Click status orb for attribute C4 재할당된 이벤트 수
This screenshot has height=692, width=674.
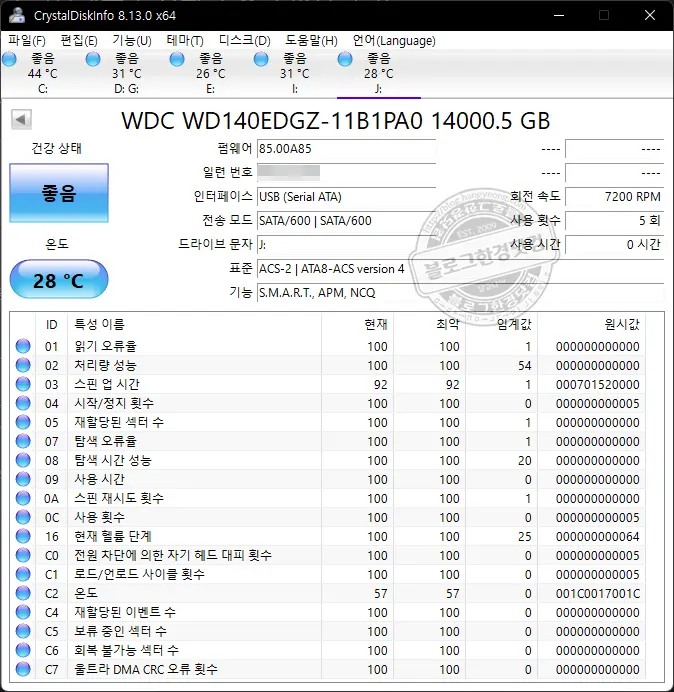(x=23, y=612)
